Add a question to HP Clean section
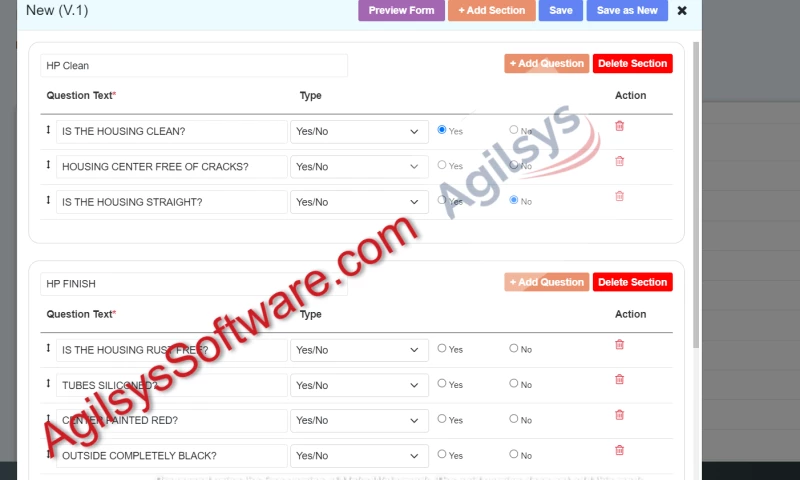Image resolution: width=800 pixels, height=480 pixels. 546,63
